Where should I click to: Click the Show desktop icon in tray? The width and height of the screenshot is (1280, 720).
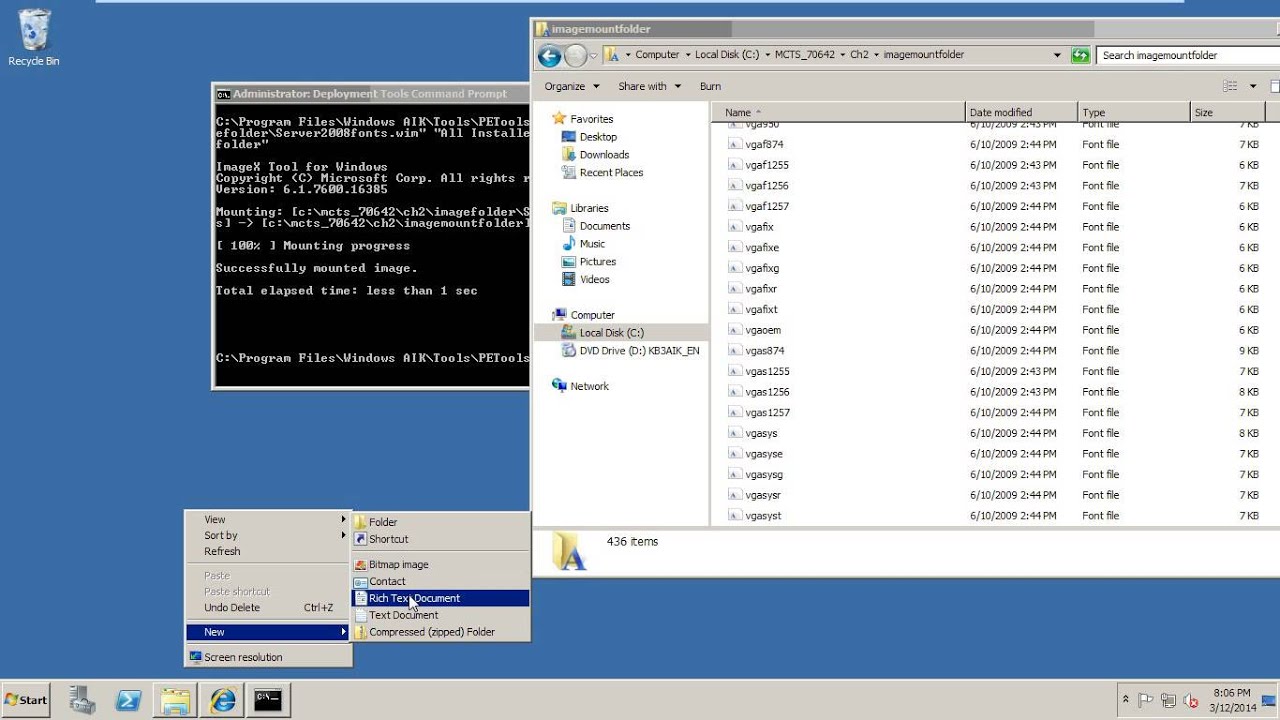click(x=1268, y=700)
